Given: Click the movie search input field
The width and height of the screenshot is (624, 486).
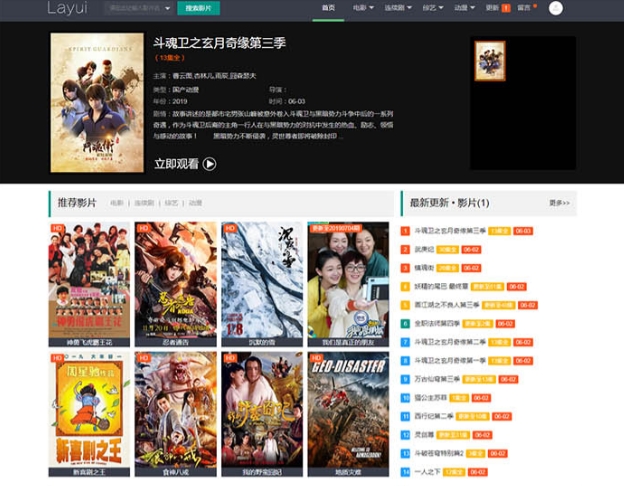Looking at the screenshot, I should [x=134, y=8].
